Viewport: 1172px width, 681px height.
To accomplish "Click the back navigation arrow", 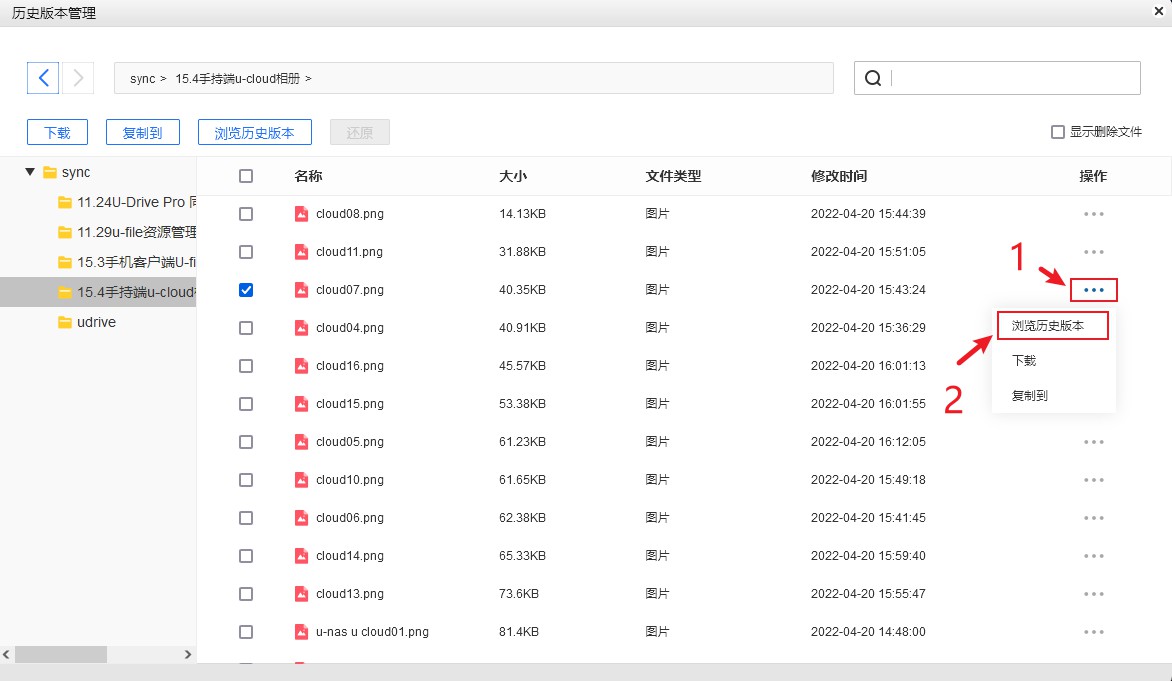I will (43, 78).
